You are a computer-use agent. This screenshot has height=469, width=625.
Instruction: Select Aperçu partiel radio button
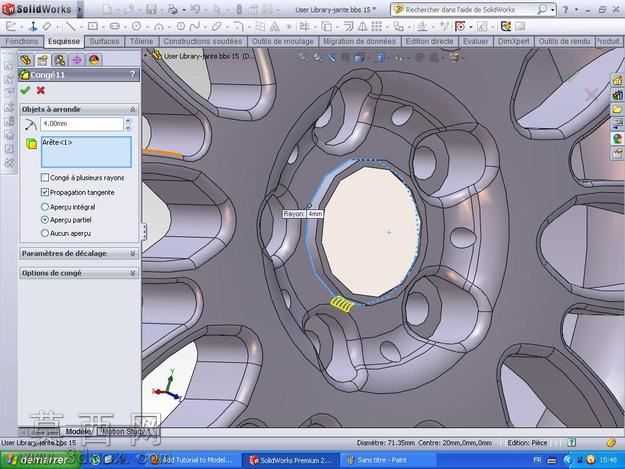45,220
